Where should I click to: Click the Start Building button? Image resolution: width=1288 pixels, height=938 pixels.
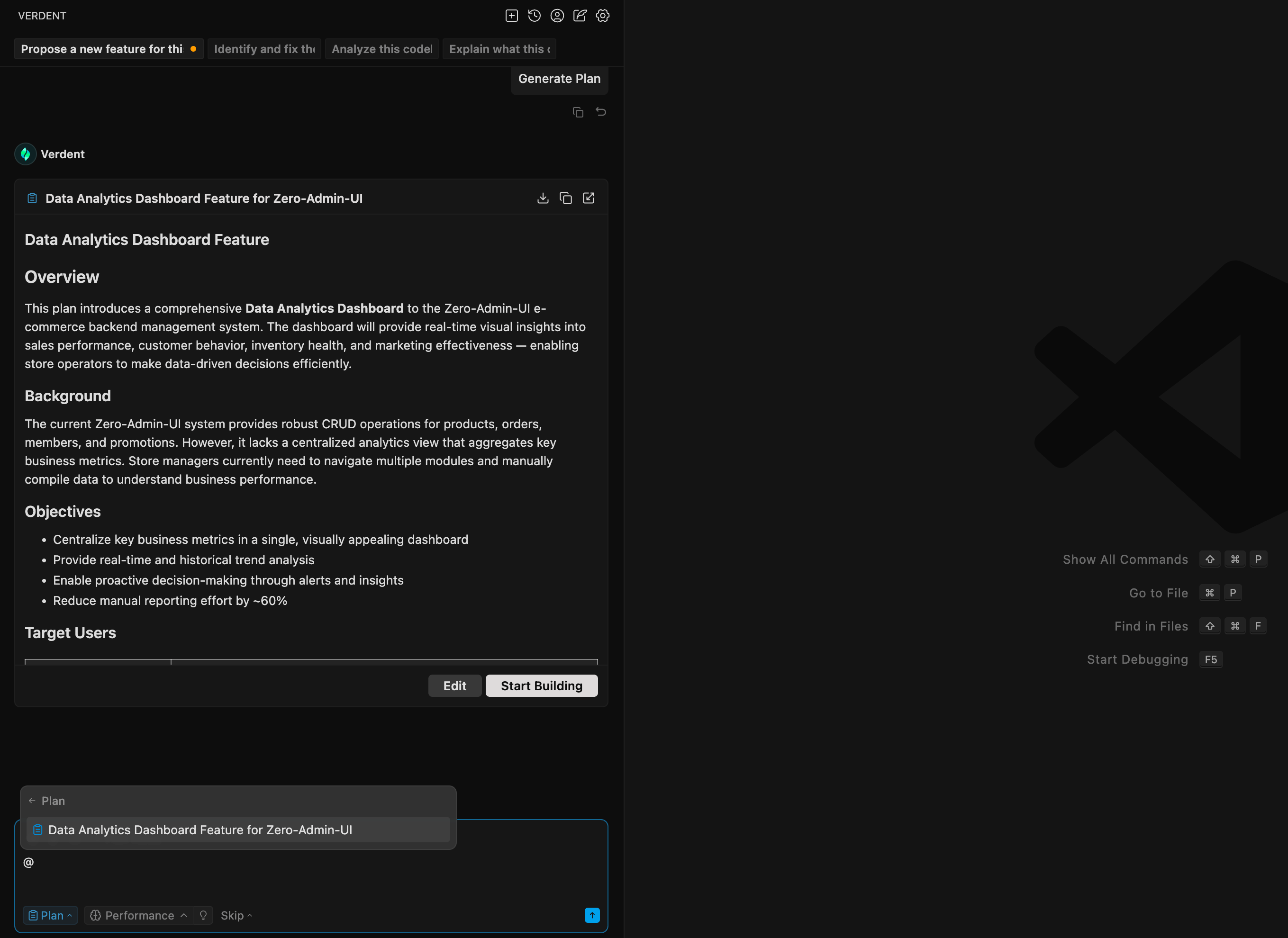tap(541, 685)
